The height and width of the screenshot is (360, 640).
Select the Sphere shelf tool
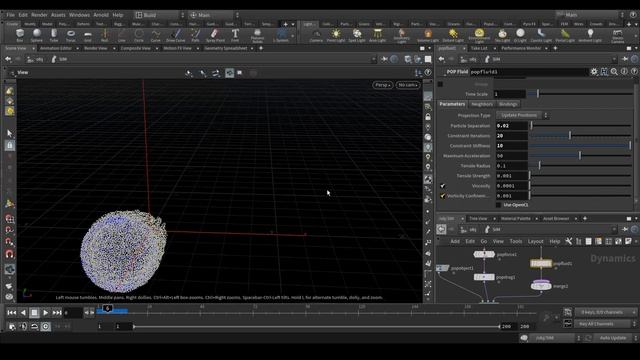[x=37, y=35]
